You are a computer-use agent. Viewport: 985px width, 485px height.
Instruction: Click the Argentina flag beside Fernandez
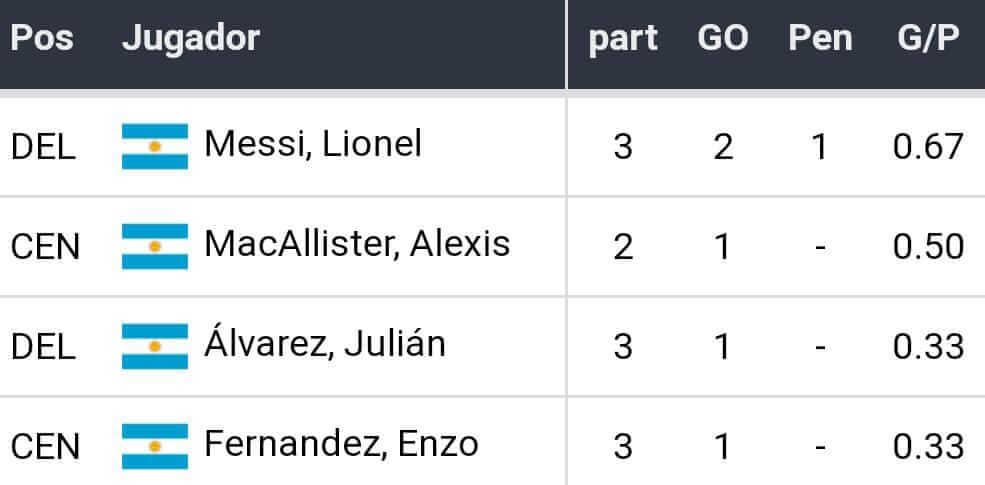pos(155,445)
